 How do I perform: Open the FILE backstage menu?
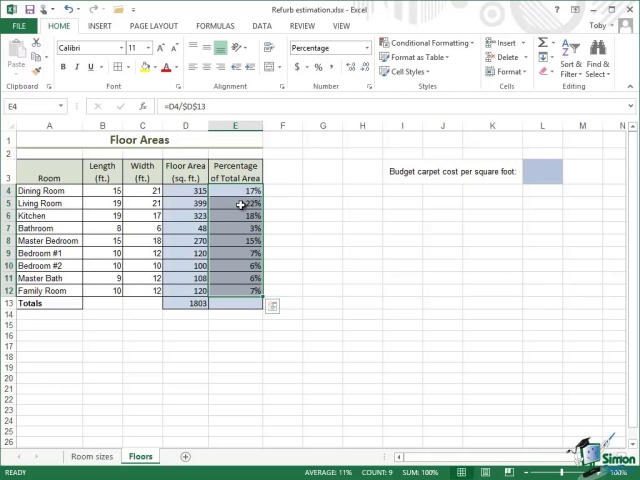19,26
